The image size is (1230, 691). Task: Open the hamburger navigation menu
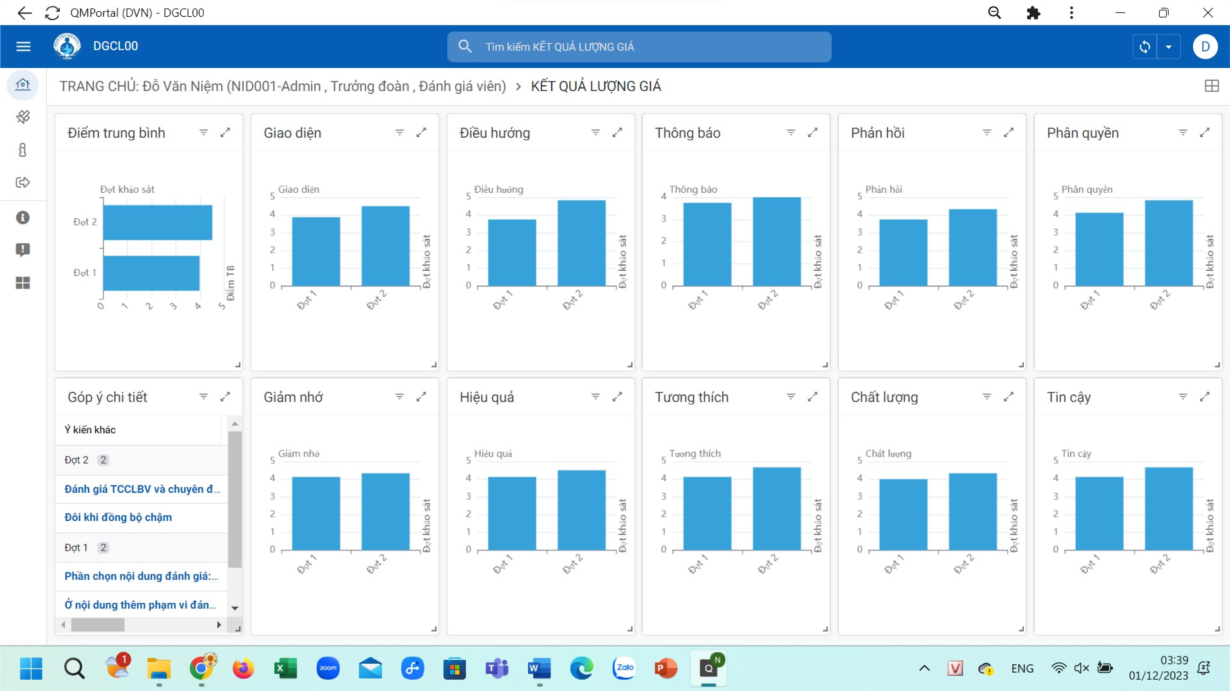24,47
